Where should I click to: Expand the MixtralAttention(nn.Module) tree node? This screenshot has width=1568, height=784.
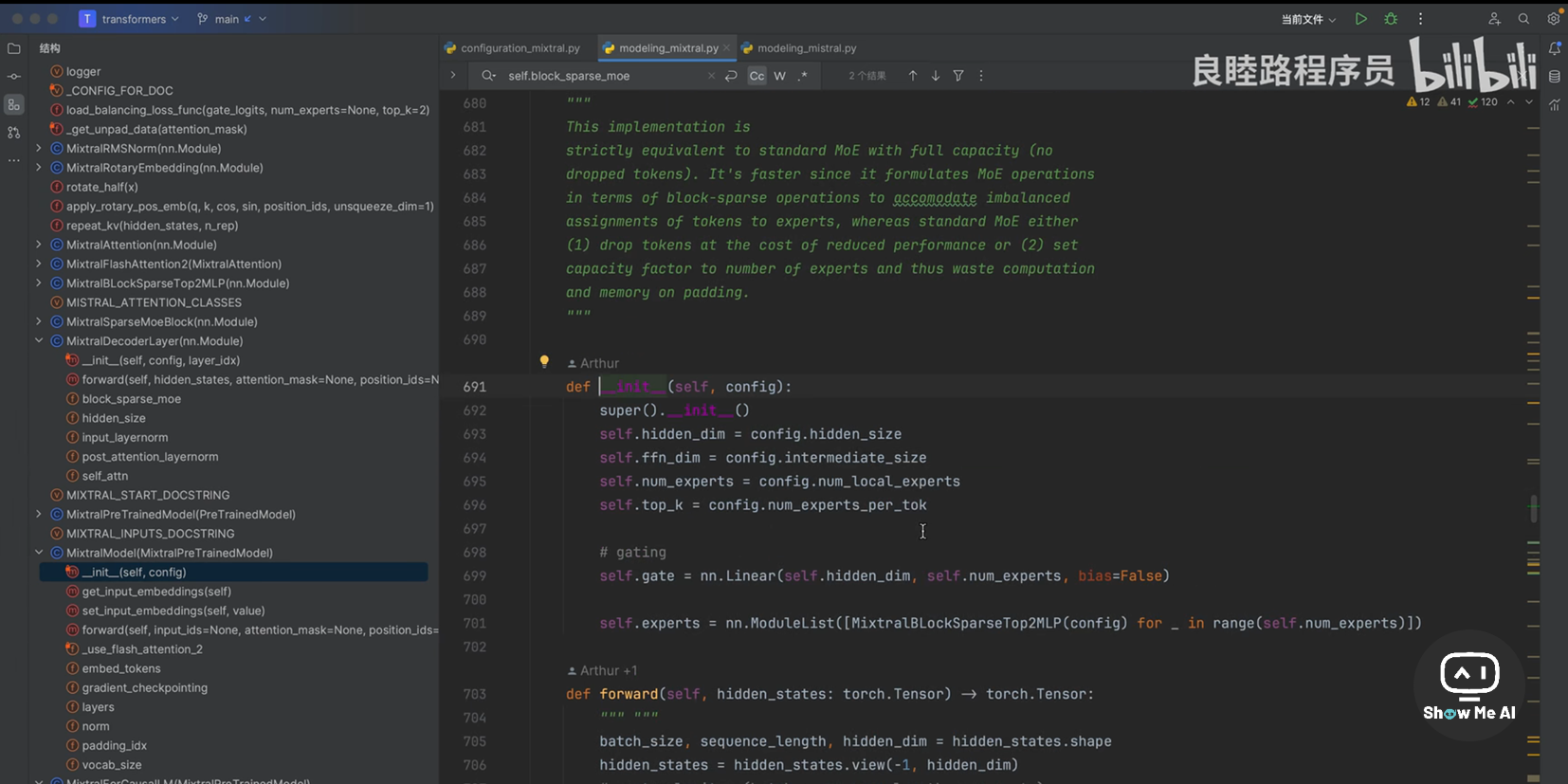39,245
